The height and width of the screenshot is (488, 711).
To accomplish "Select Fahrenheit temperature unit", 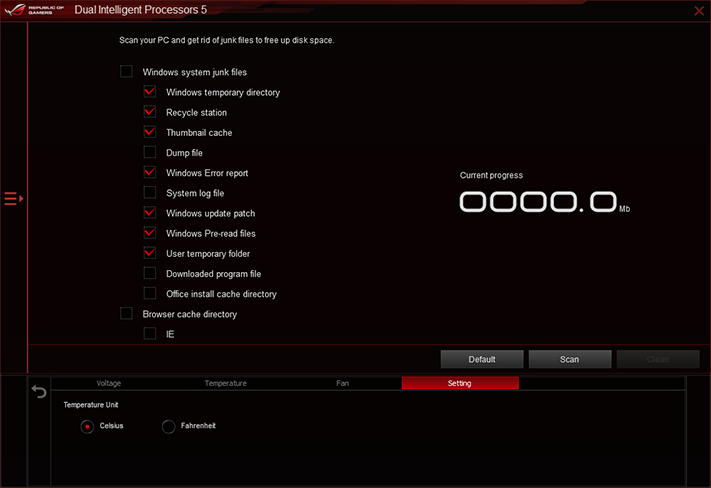I will coord(168,426).
